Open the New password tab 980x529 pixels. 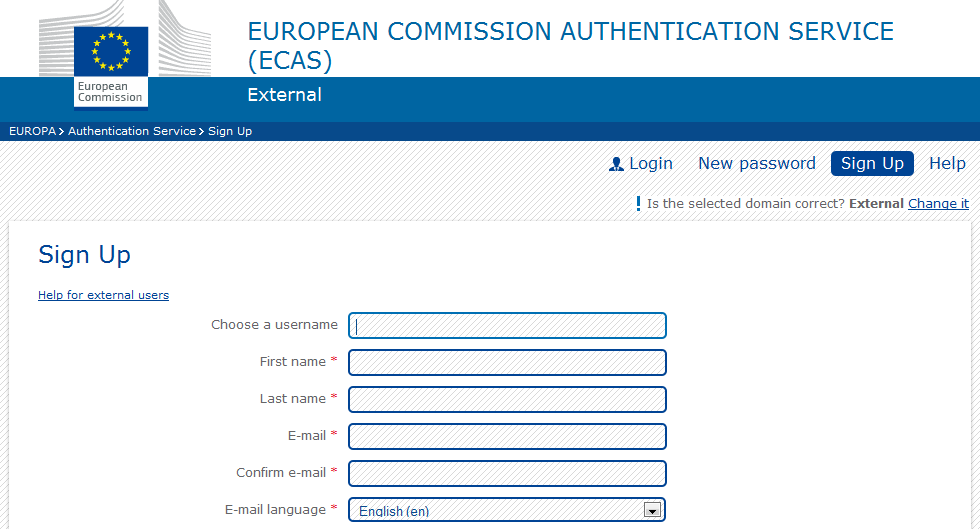point(757,164)
